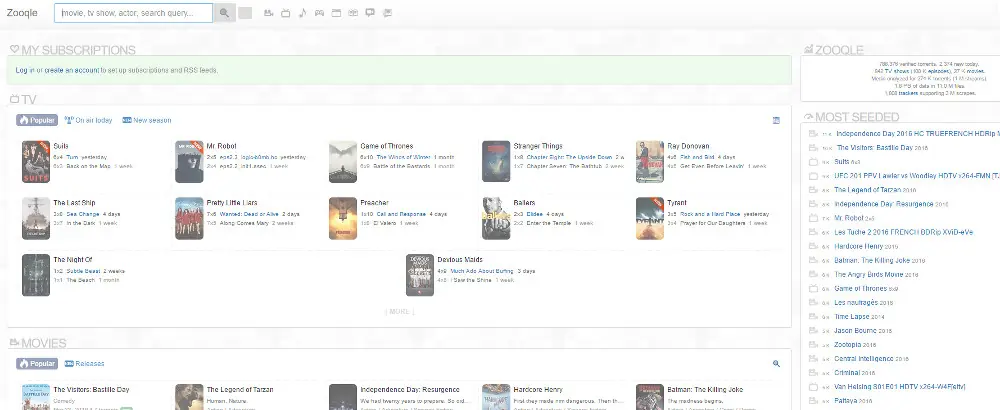The width and height of the screenshot is (1000, 410).
Task: Open the Music note category icon
Action: [302, 13]
